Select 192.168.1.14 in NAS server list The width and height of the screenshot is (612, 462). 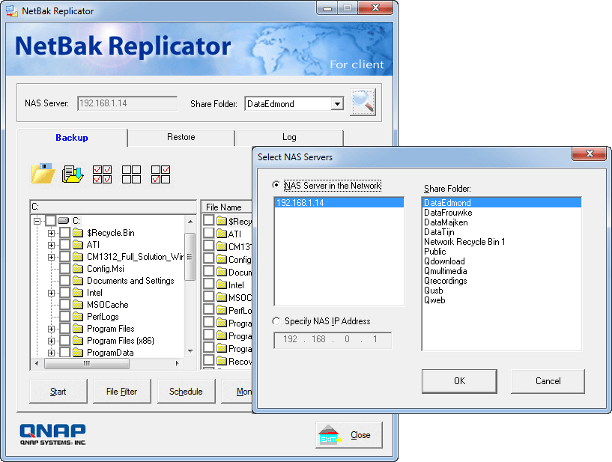point(339,203)
